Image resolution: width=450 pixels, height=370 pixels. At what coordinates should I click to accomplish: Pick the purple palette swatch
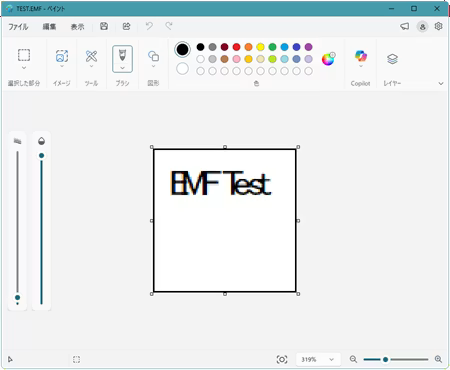308,47
